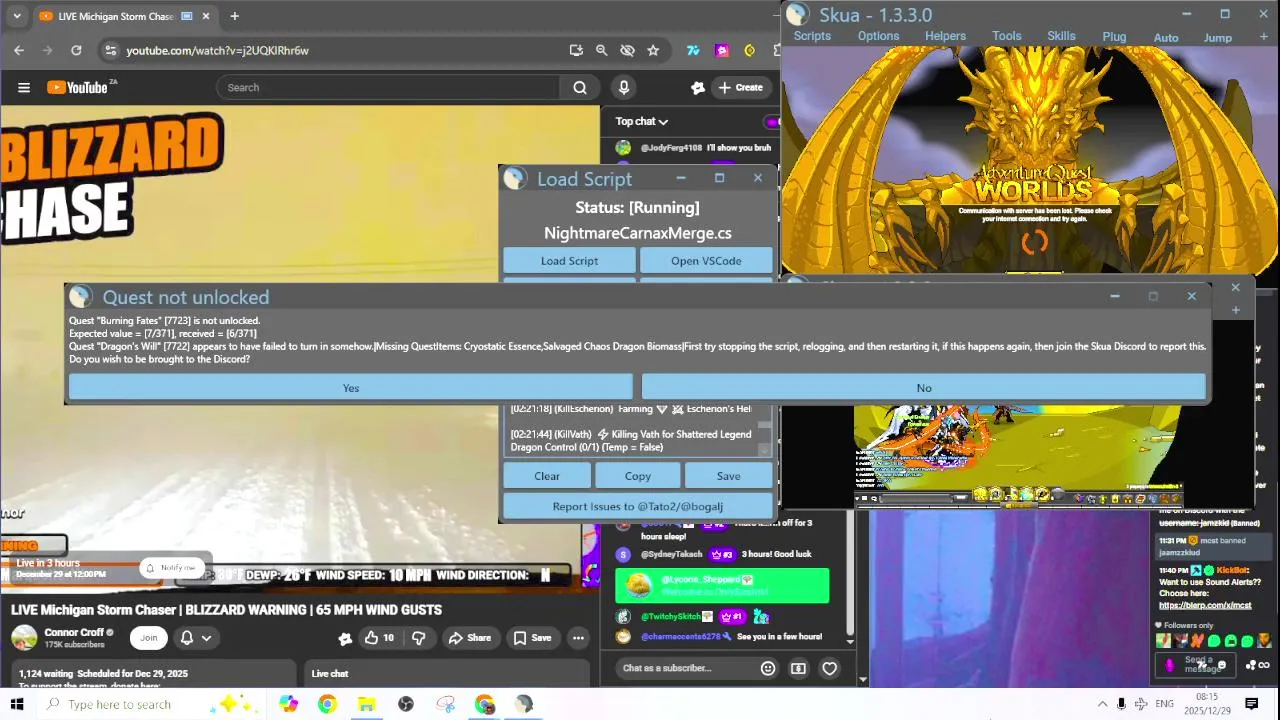
Task: Open Copilot from the taskbar
Action: point(288,704)
